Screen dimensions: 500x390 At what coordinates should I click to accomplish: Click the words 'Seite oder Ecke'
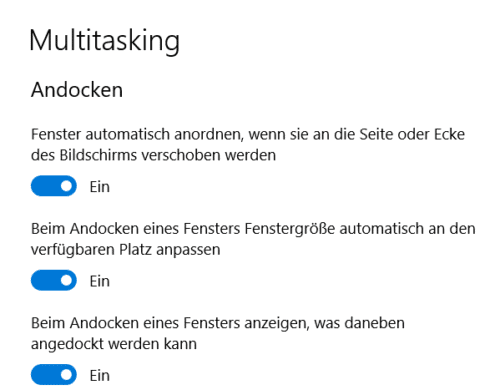pos(412,134)
